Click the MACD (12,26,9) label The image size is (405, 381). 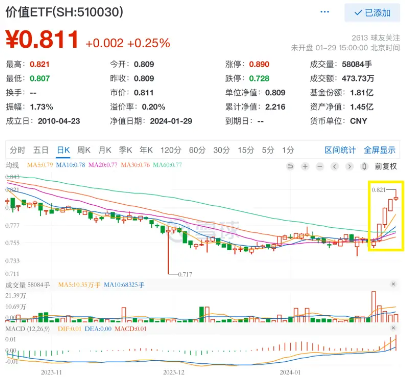[x=28, y=329]
